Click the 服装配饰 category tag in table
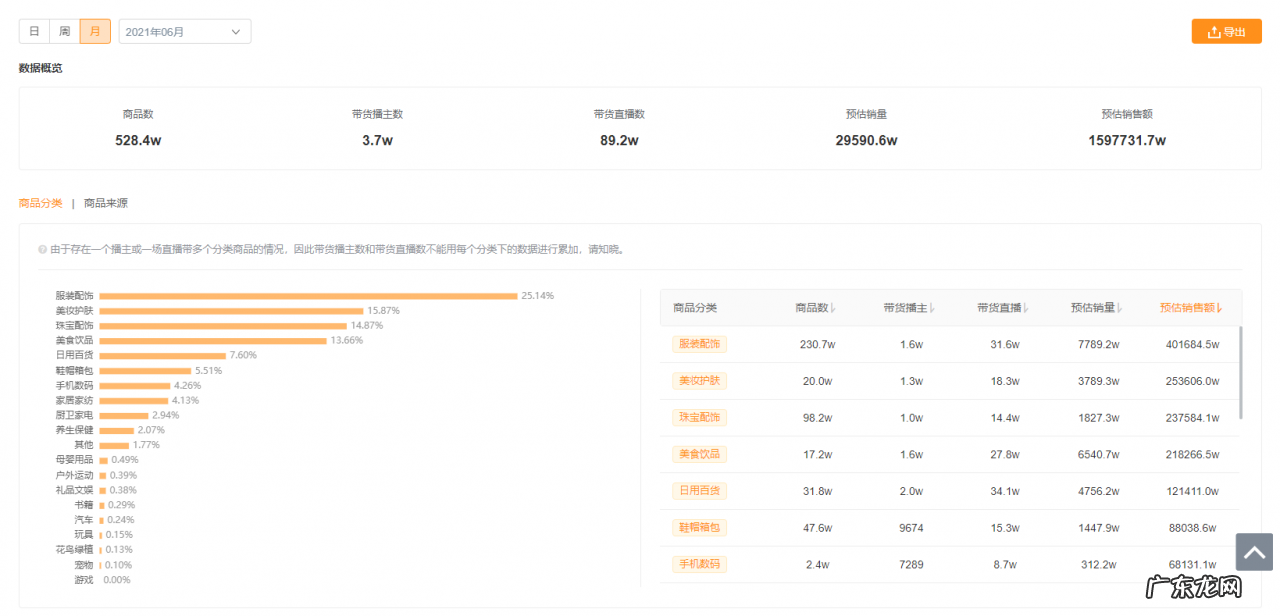Screen dimensions: 1280x616 [699, 344]
